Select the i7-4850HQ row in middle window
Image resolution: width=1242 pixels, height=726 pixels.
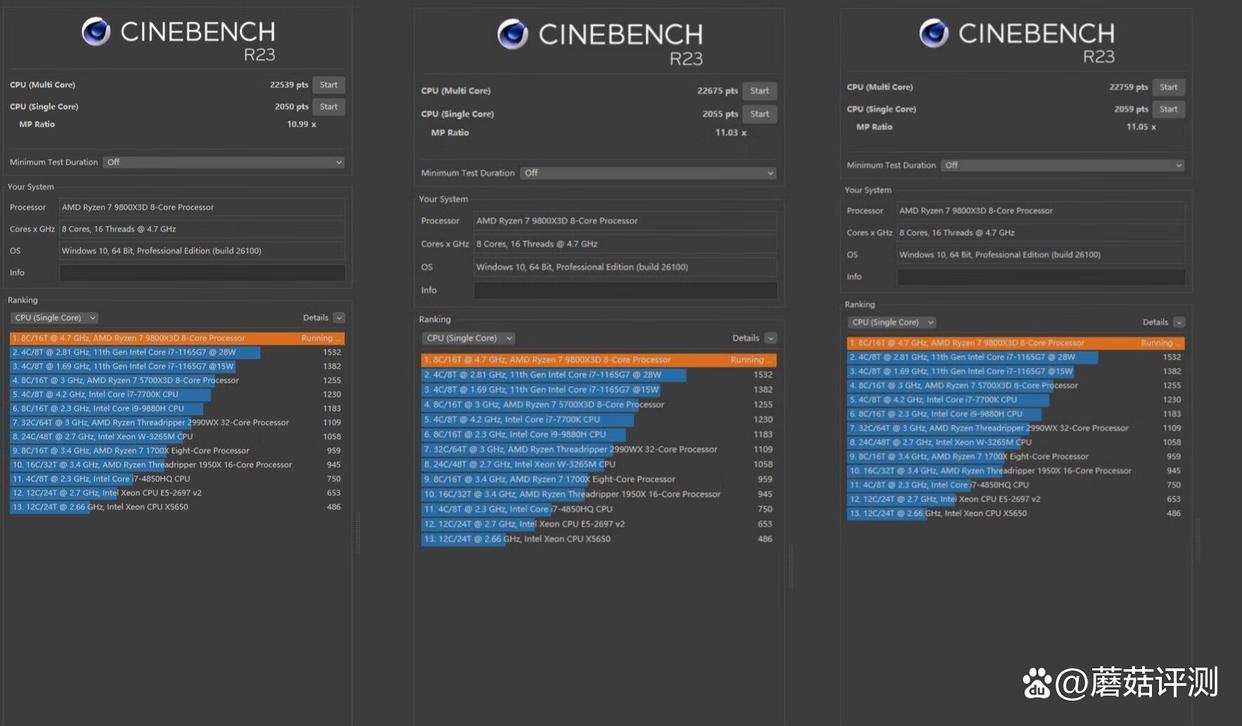599,509
